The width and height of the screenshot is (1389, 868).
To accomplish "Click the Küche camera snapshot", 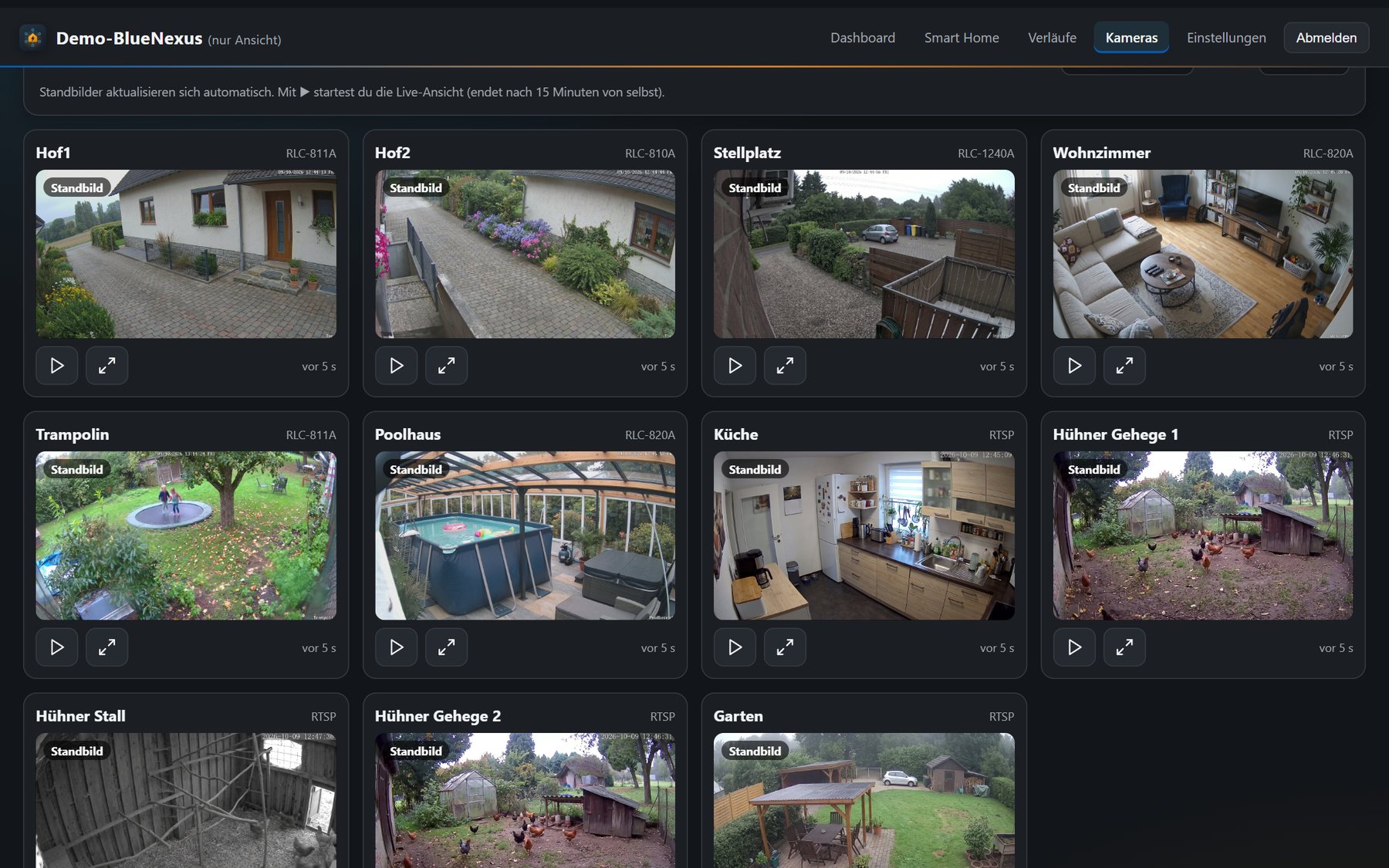I will [864, 535].
